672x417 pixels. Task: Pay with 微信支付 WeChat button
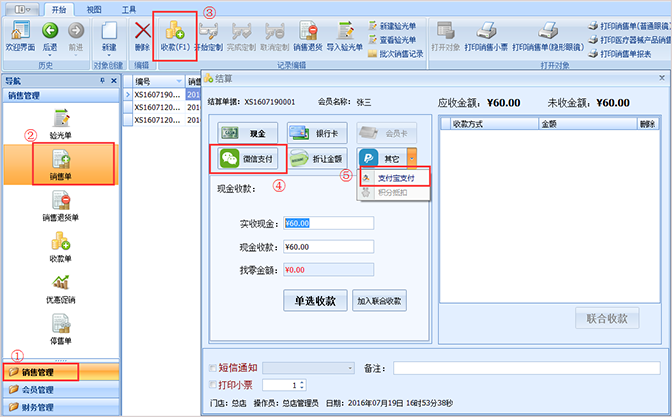247,159
